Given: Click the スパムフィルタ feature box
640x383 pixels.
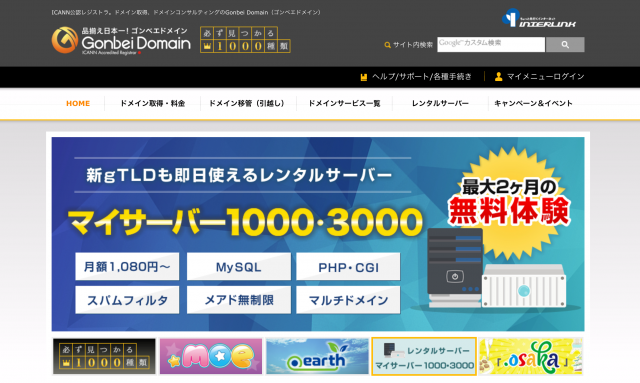Looking at the screenshot, I should [x=127, y=300].
